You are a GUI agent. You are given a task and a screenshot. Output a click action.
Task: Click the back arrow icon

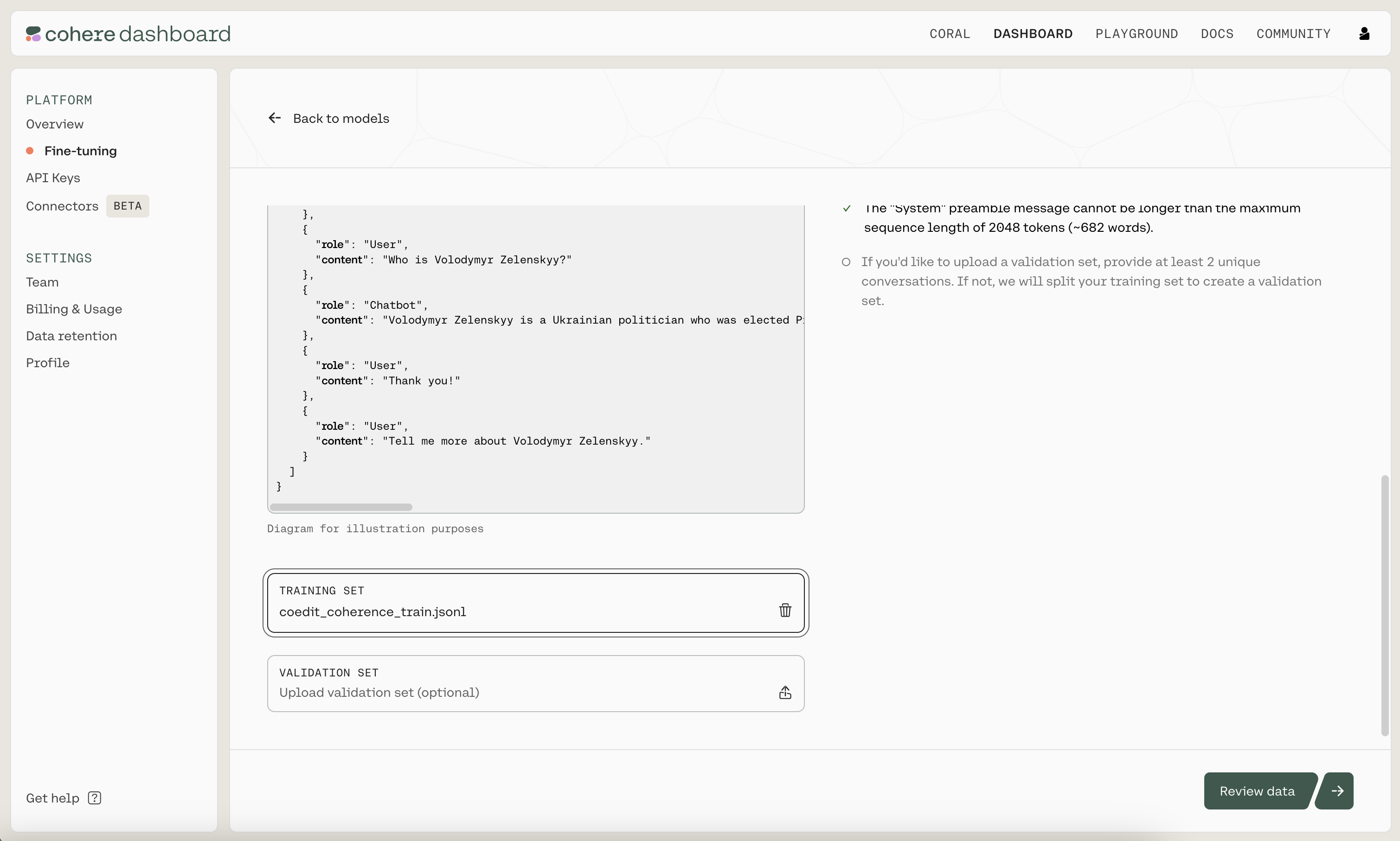coord(275,118)
